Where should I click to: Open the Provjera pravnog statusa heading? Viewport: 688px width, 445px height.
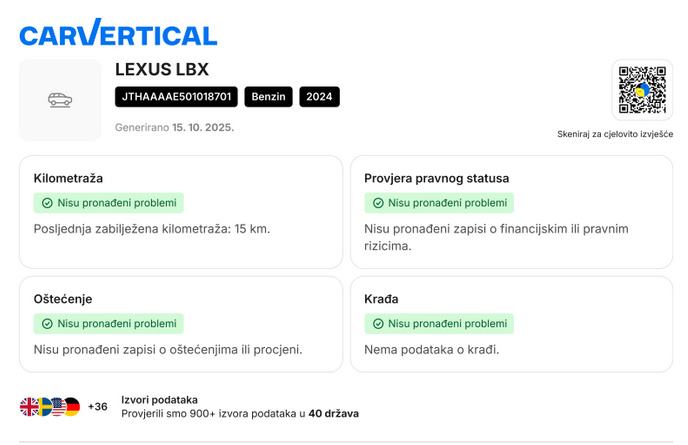tap(436, 178)
